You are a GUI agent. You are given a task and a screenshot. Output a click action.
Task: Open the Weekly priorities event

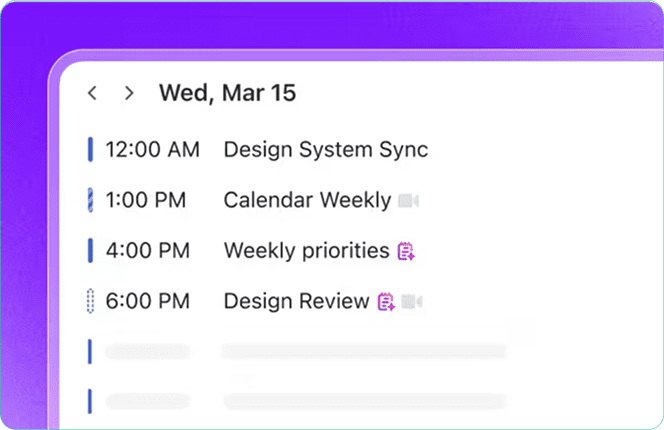307,250
